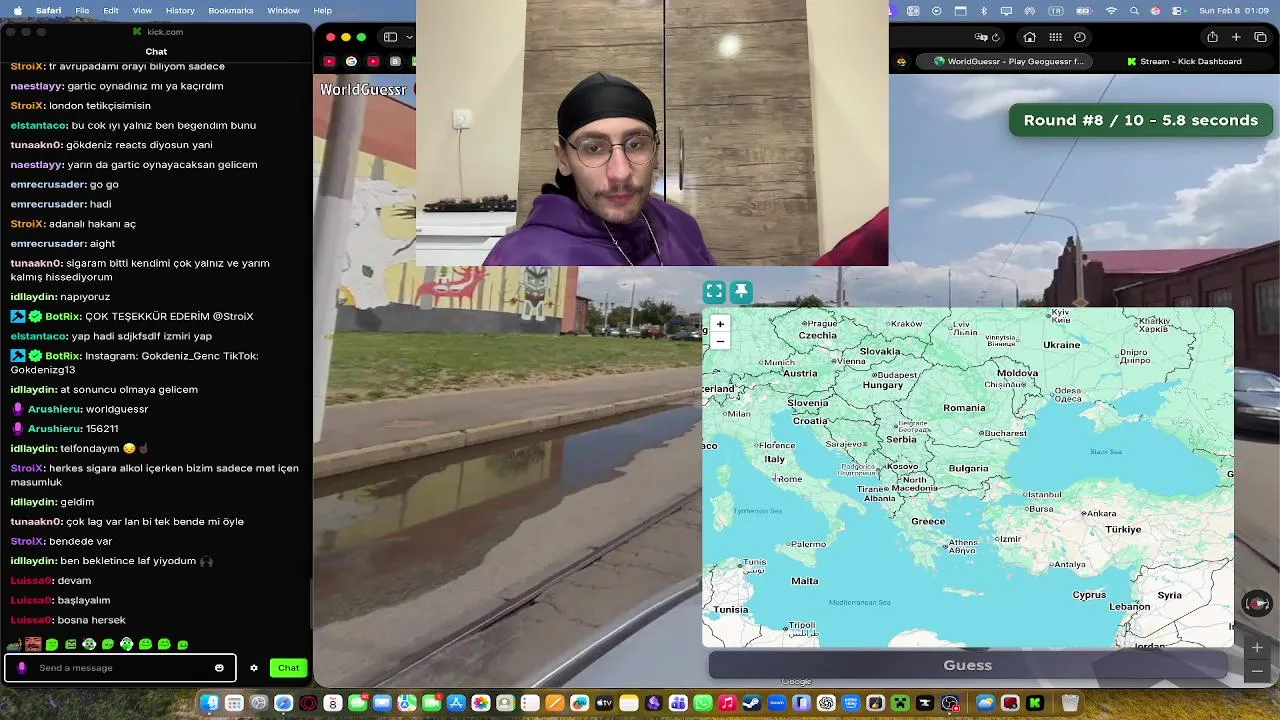Click the street view zoom out minus

pos(1257,671)
